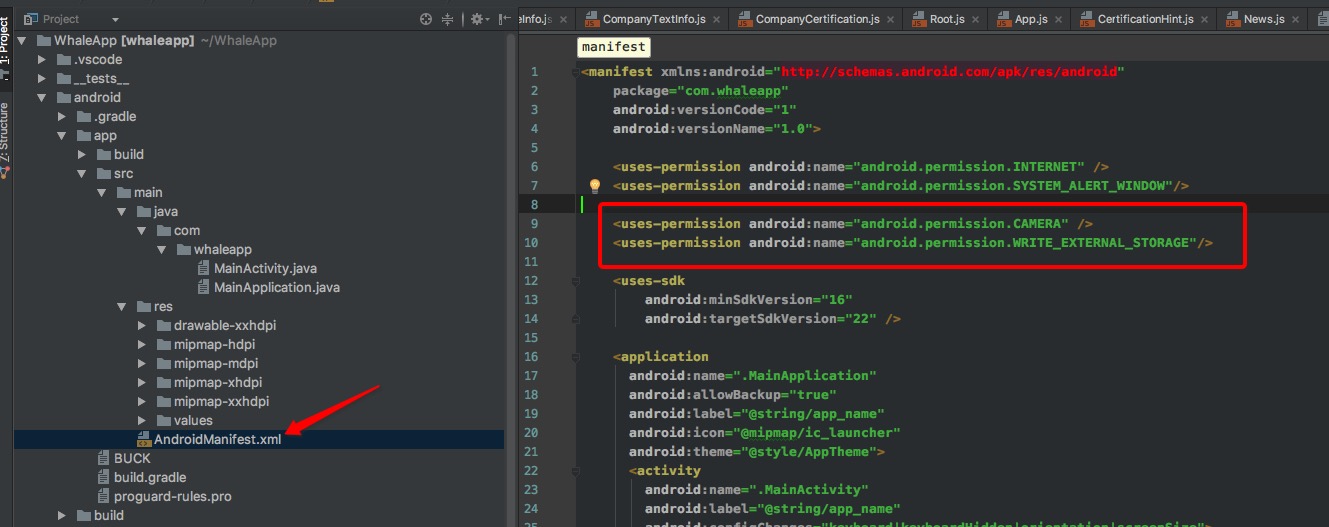Expand the .gradle folder arrow
Image resolution: width=1329 pixels, height=527 pixels.
coord(62,117)
